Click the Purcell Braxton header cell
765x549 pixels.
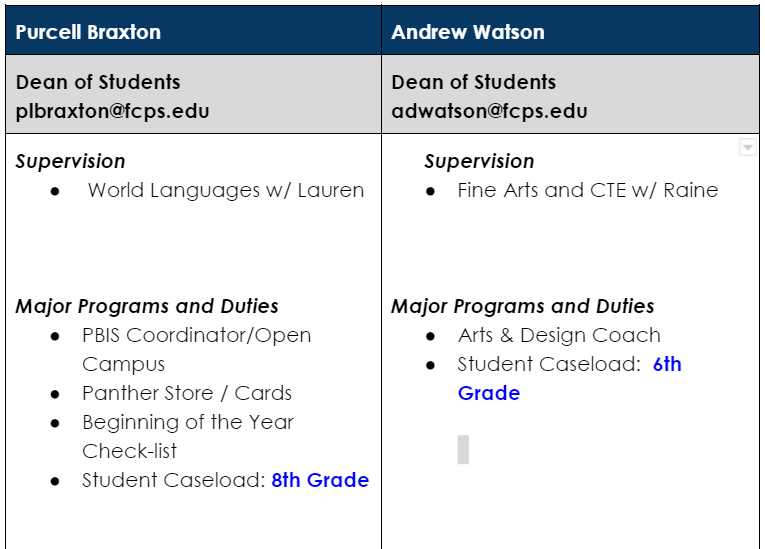(x=88, y=32)
